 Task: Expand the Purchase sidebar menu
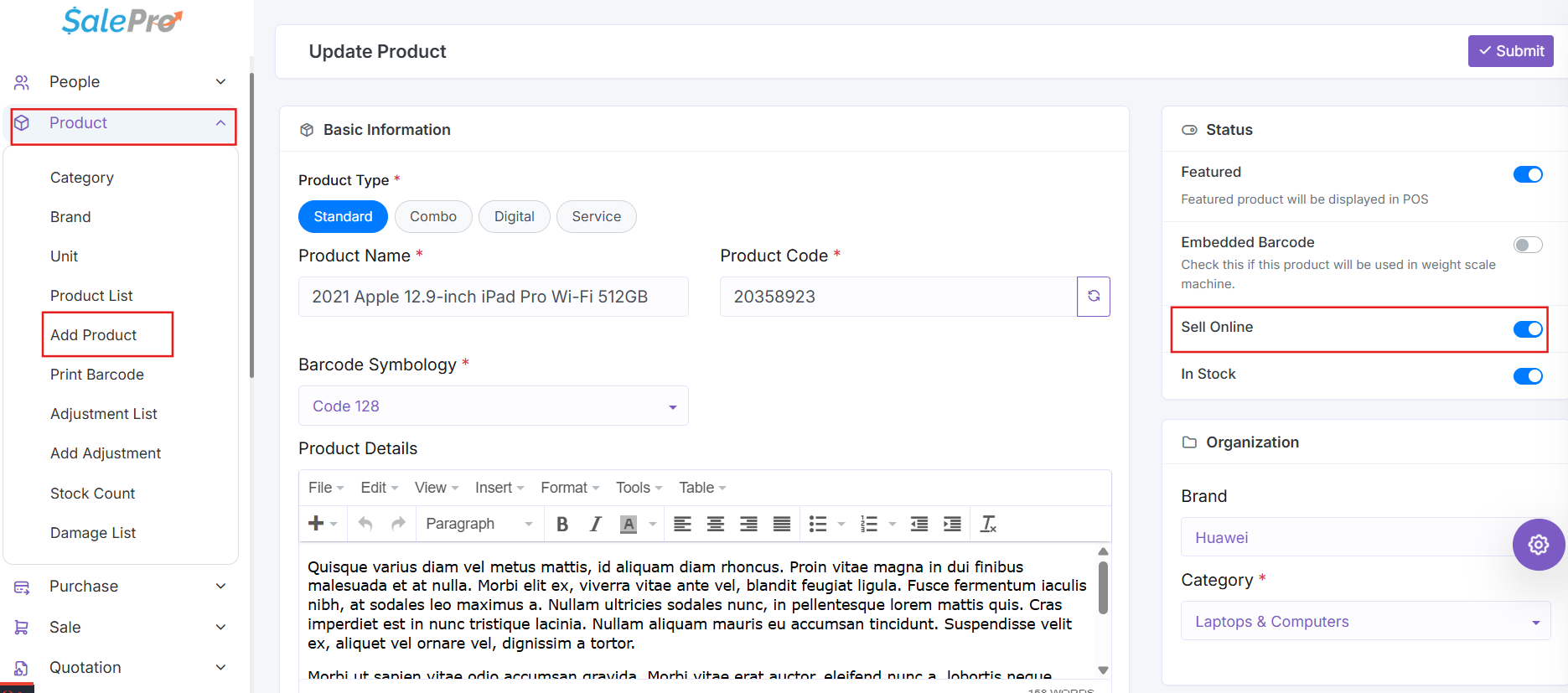pyautogui.click(x=121, y=586)
